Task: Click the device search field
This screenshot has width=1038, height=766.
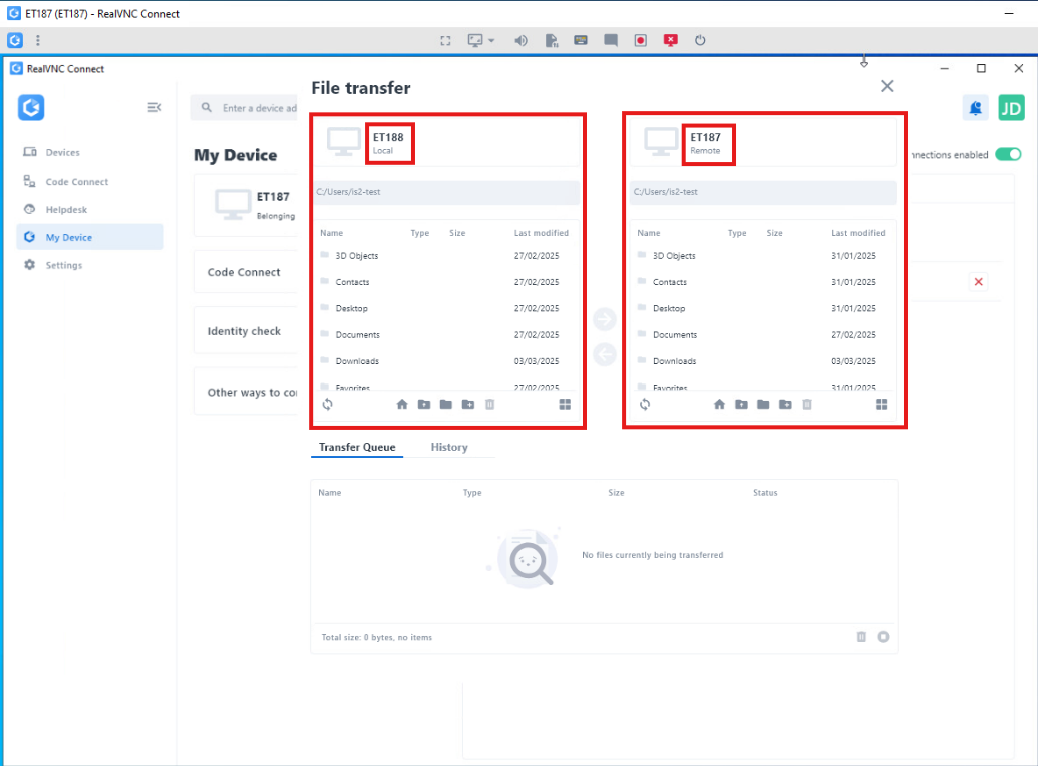Action: pos(245,108)
